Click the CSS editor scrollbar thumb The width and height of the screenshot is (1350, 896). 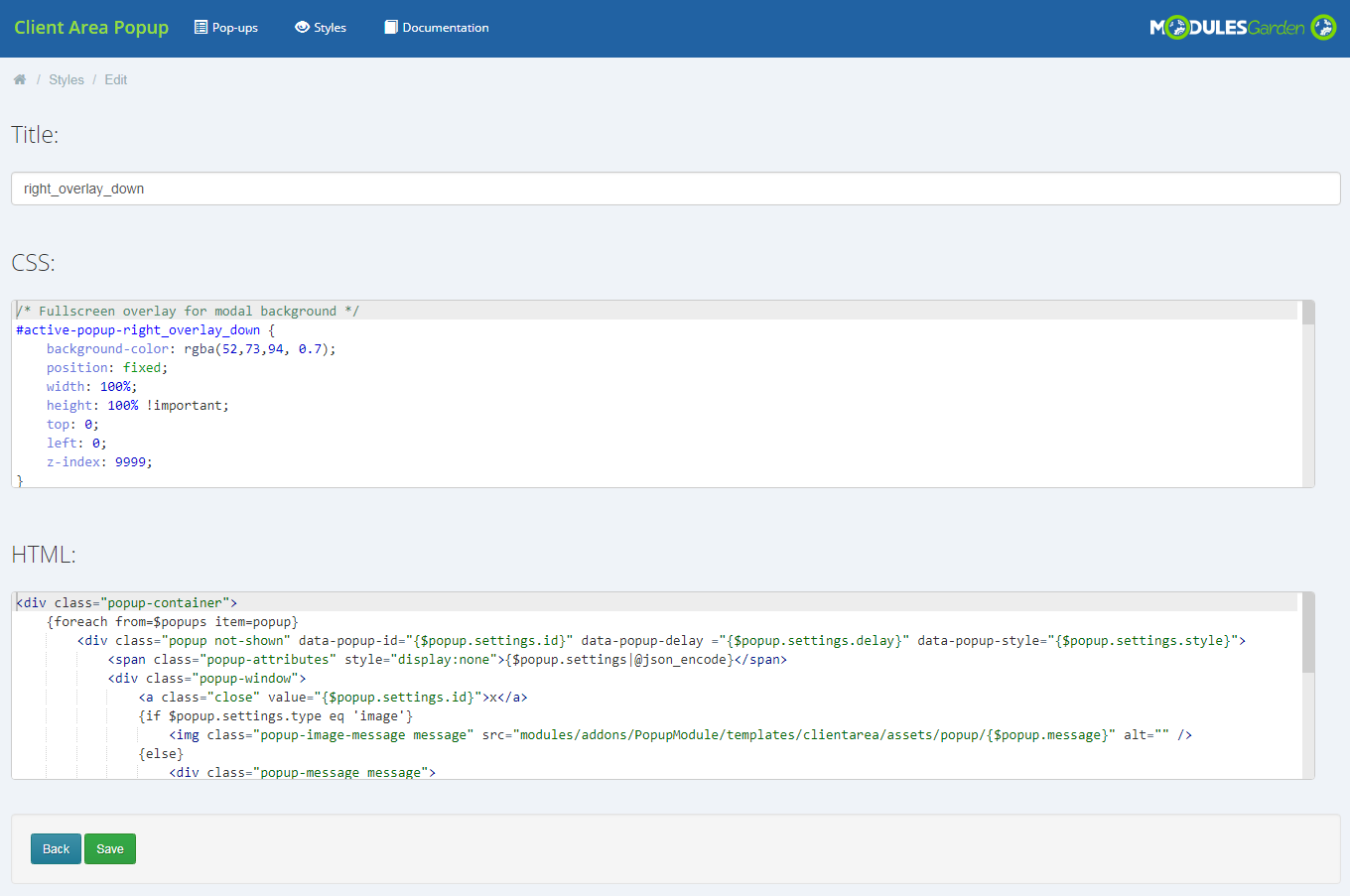[x=1308, y=313]
